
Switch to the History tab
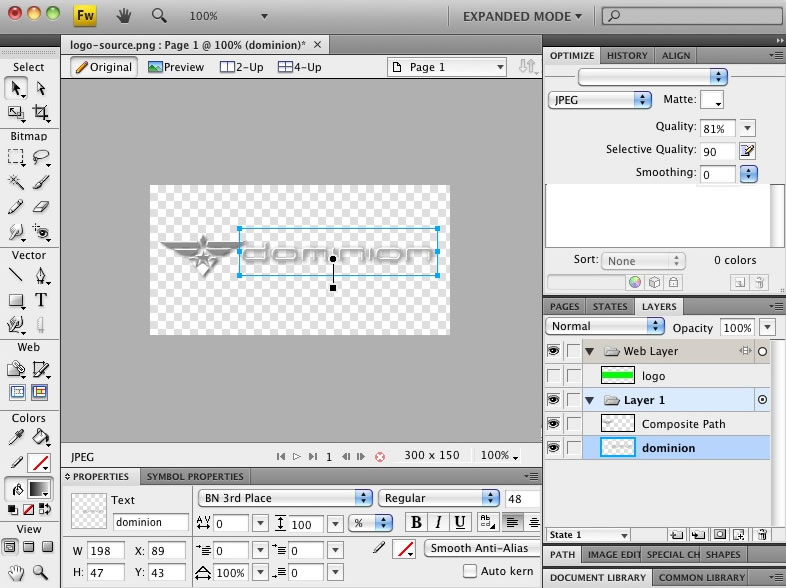pos(627,56)
